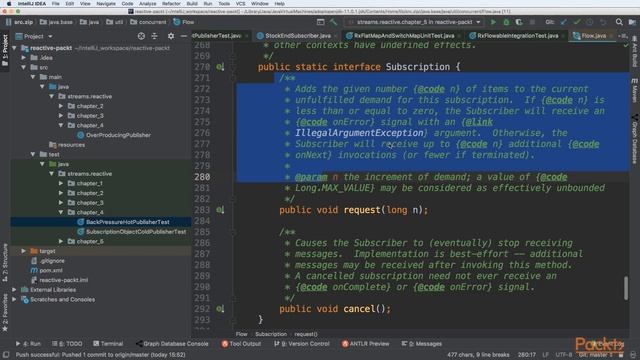Click gutter icon beside cancel() at line 292
640x360 pixels.
click(220, 309)
